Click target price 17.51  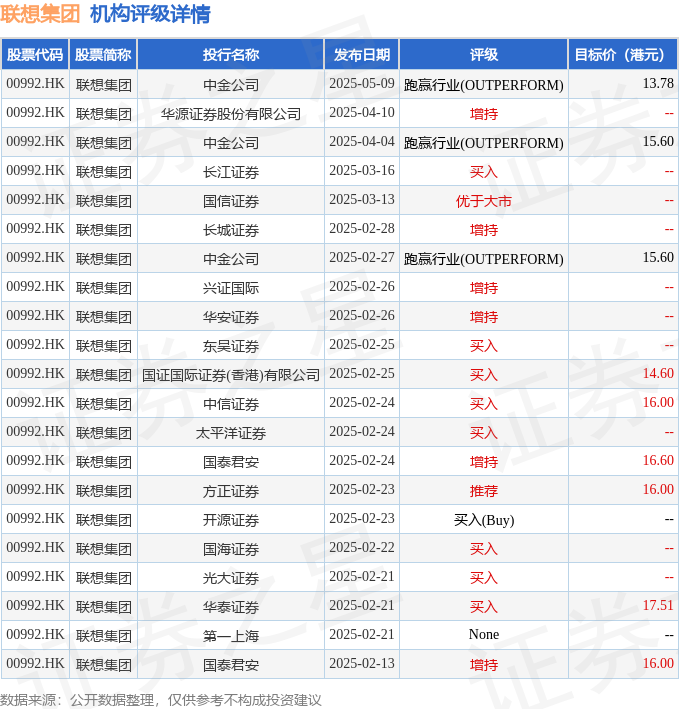(x=658, y=605)
